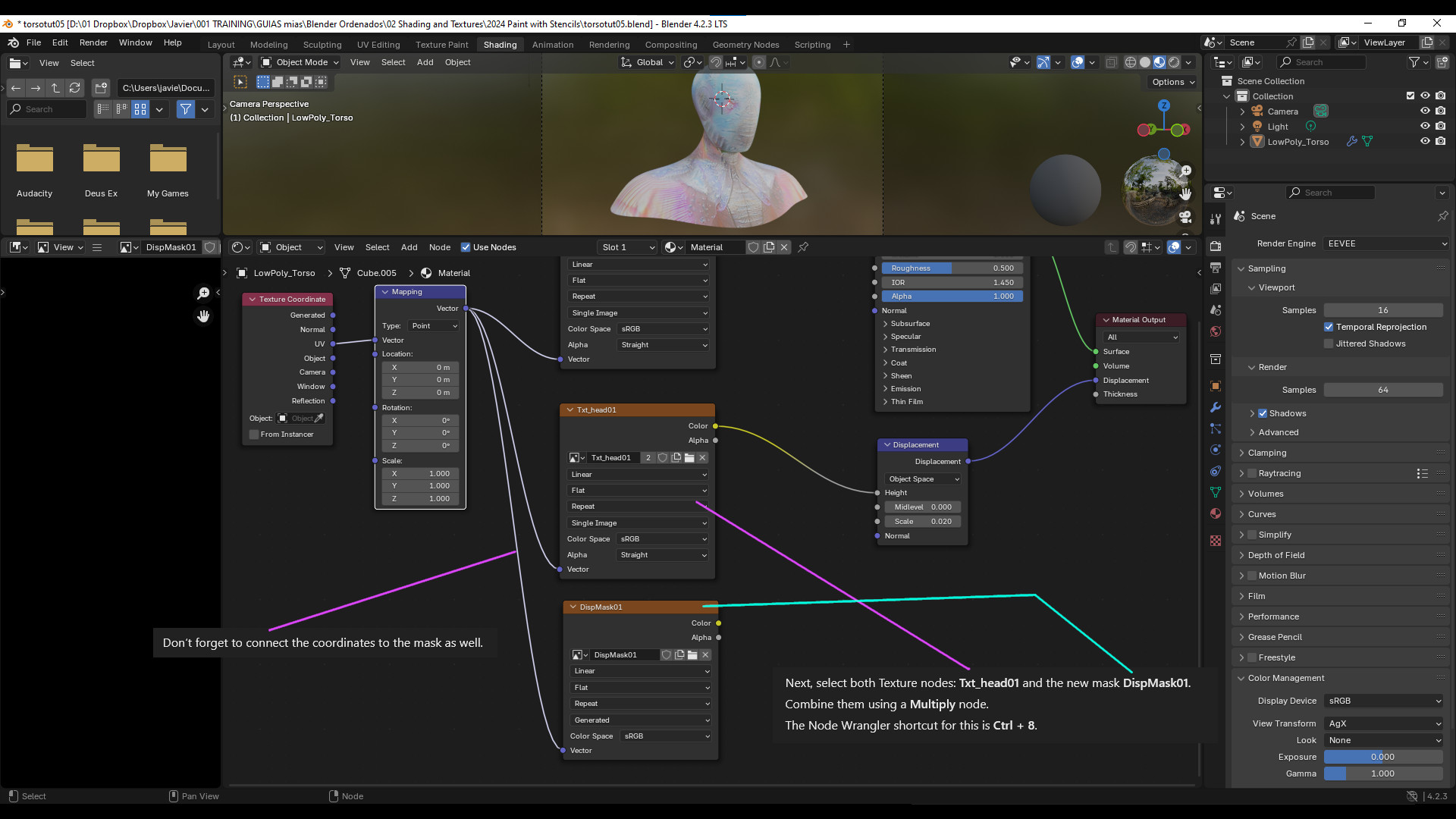Pin the node editor material
This screenshot has height=819, width=1456.
click(x=803, y=247)
